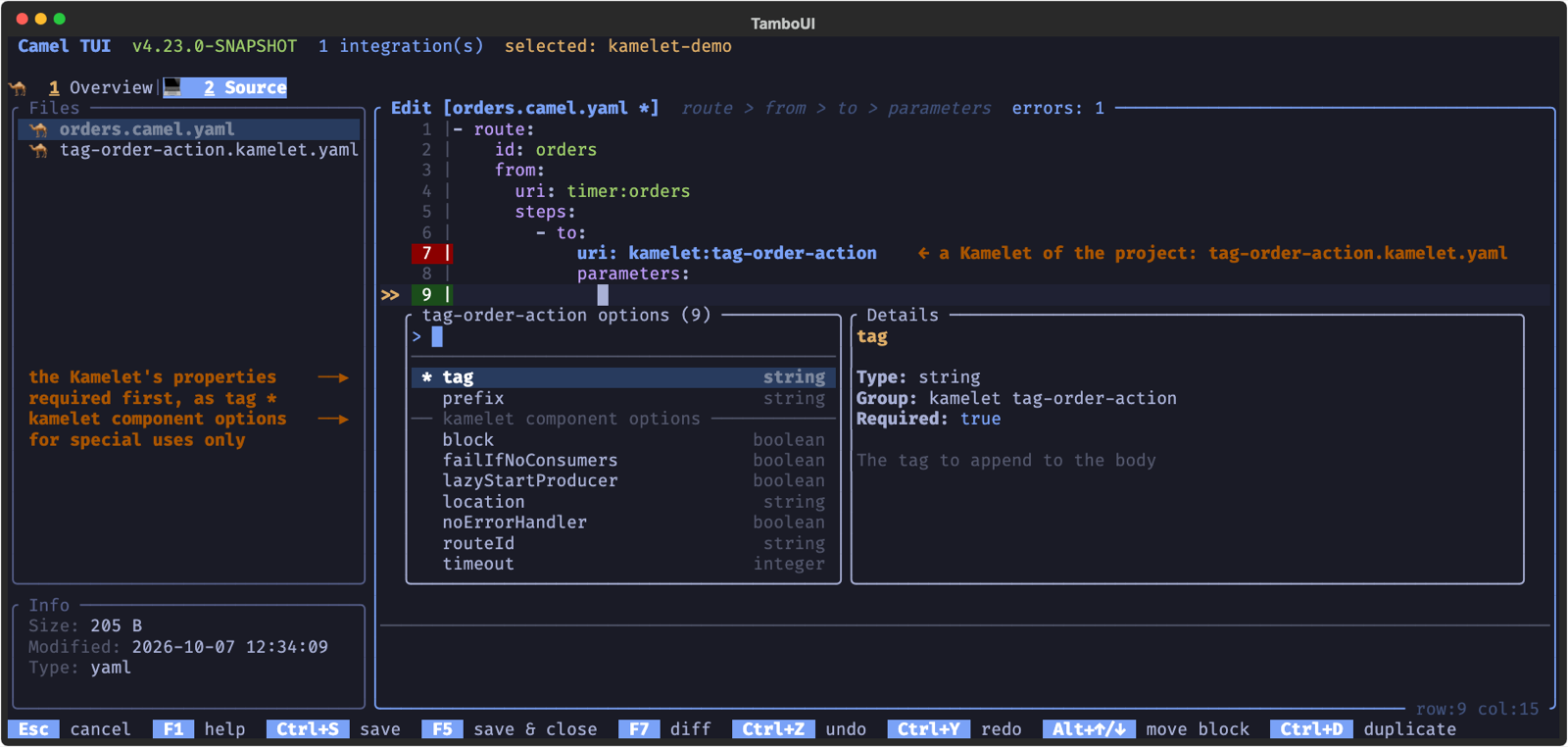Click the 'errors: 1' indicator
Viewport: 1568px width, 747px height.
pyautogui.click(x=1058, y=108)
